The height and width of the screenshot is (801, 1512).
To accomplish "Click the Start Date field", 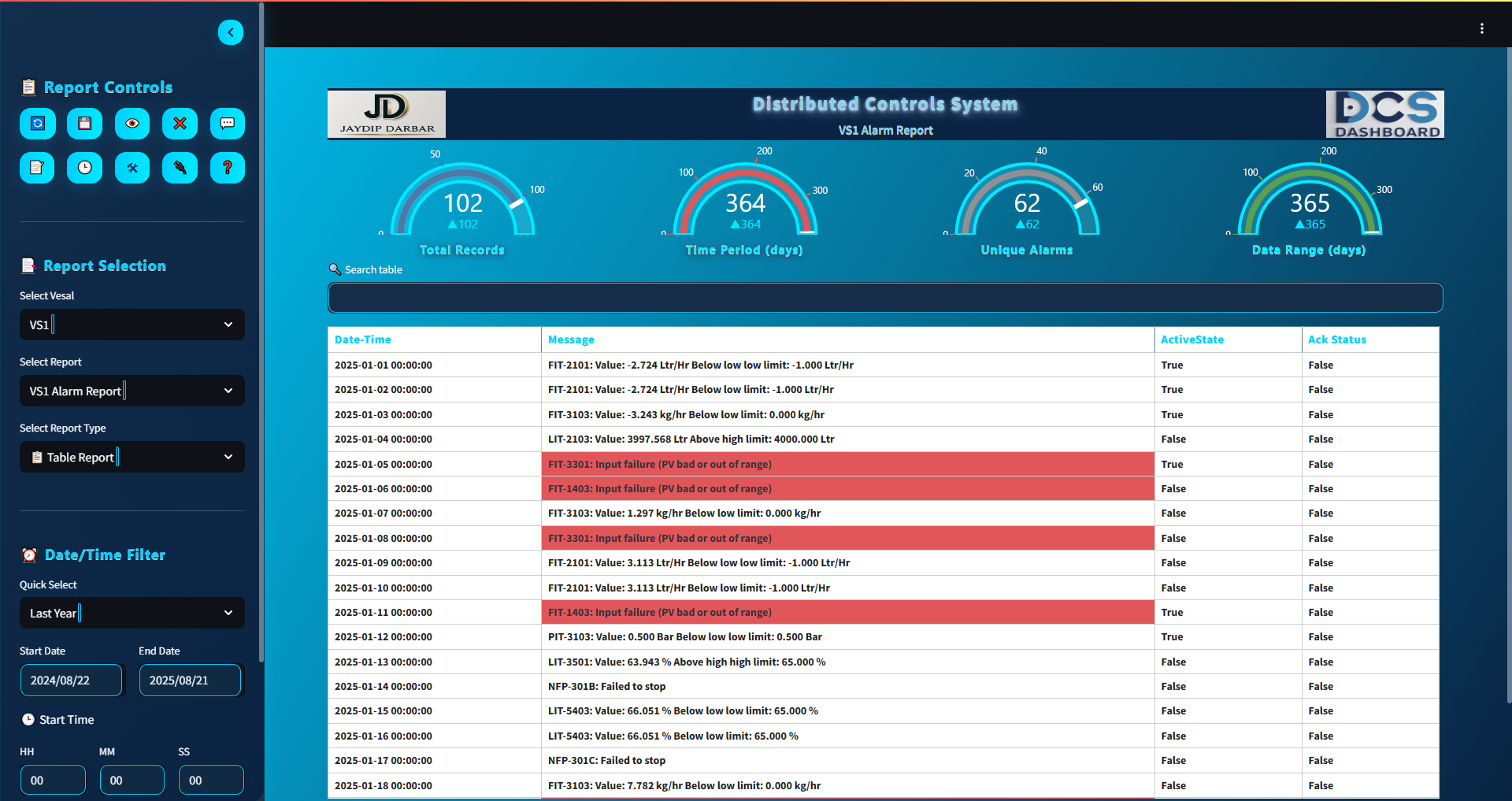I will click(71, 680).
